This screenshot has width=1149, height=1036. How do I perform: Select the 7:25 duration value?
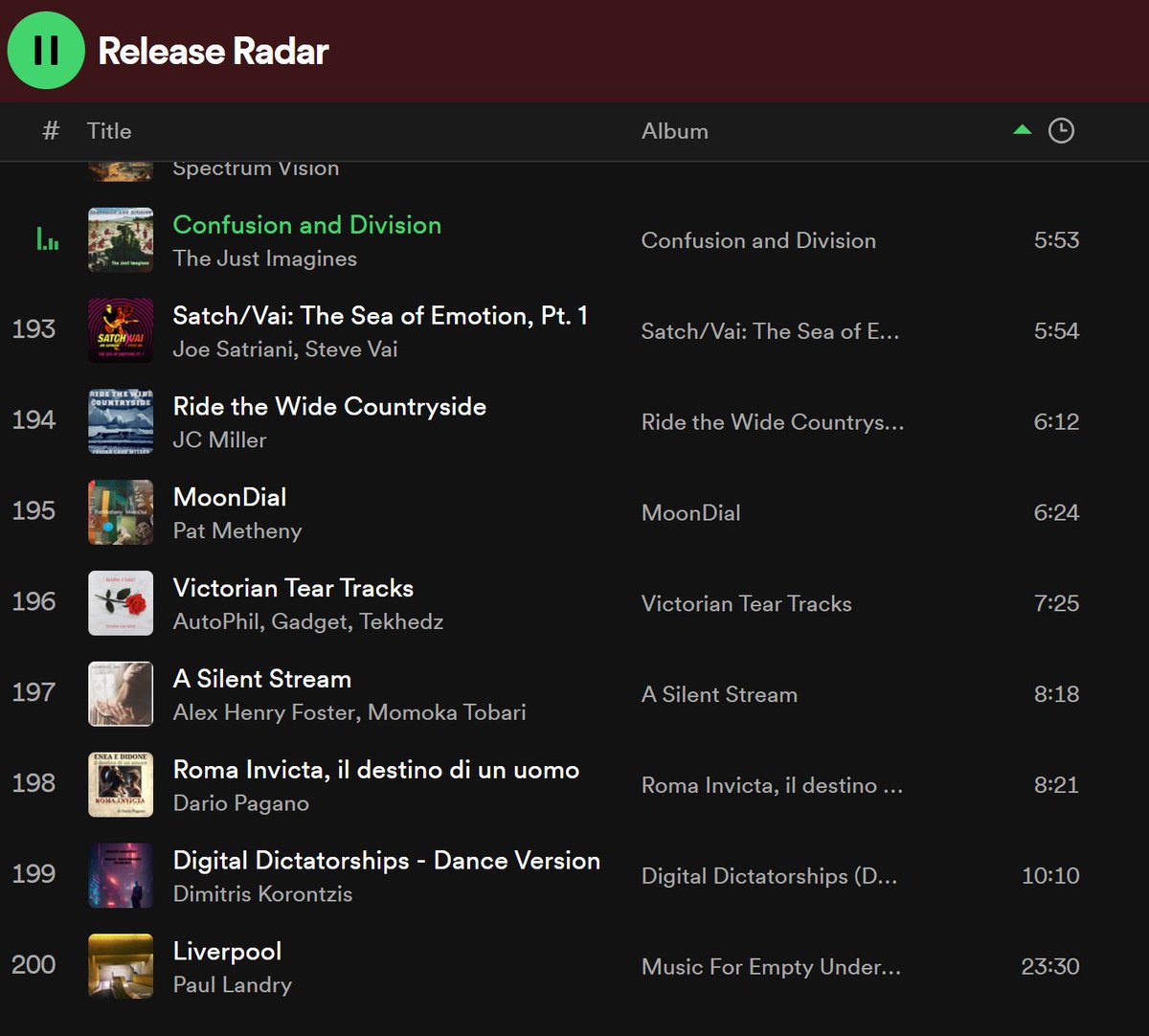coord(1056,603)
